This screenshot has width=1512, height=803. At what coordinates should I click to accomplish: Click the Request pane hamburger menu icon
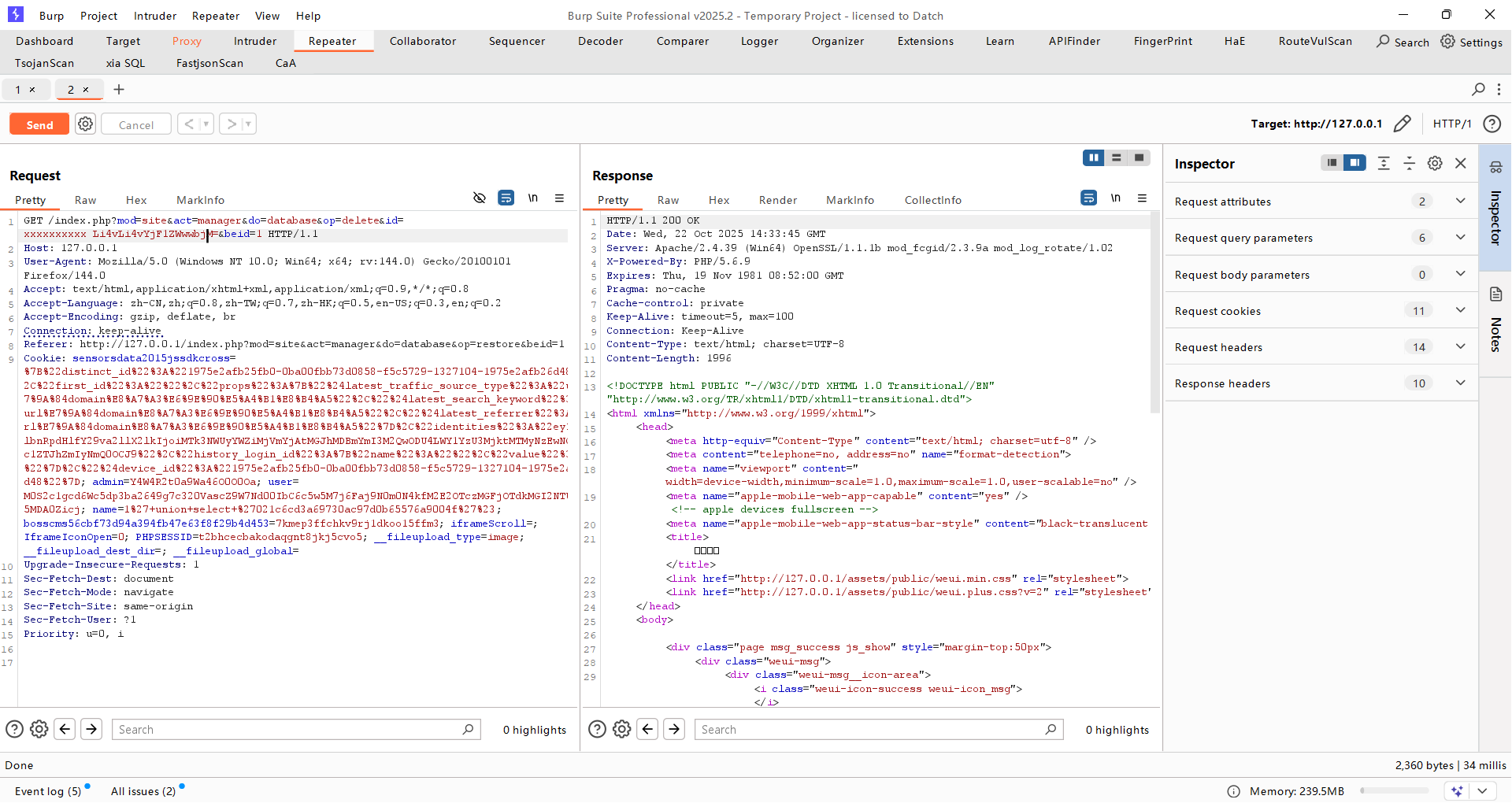(559, 198)
